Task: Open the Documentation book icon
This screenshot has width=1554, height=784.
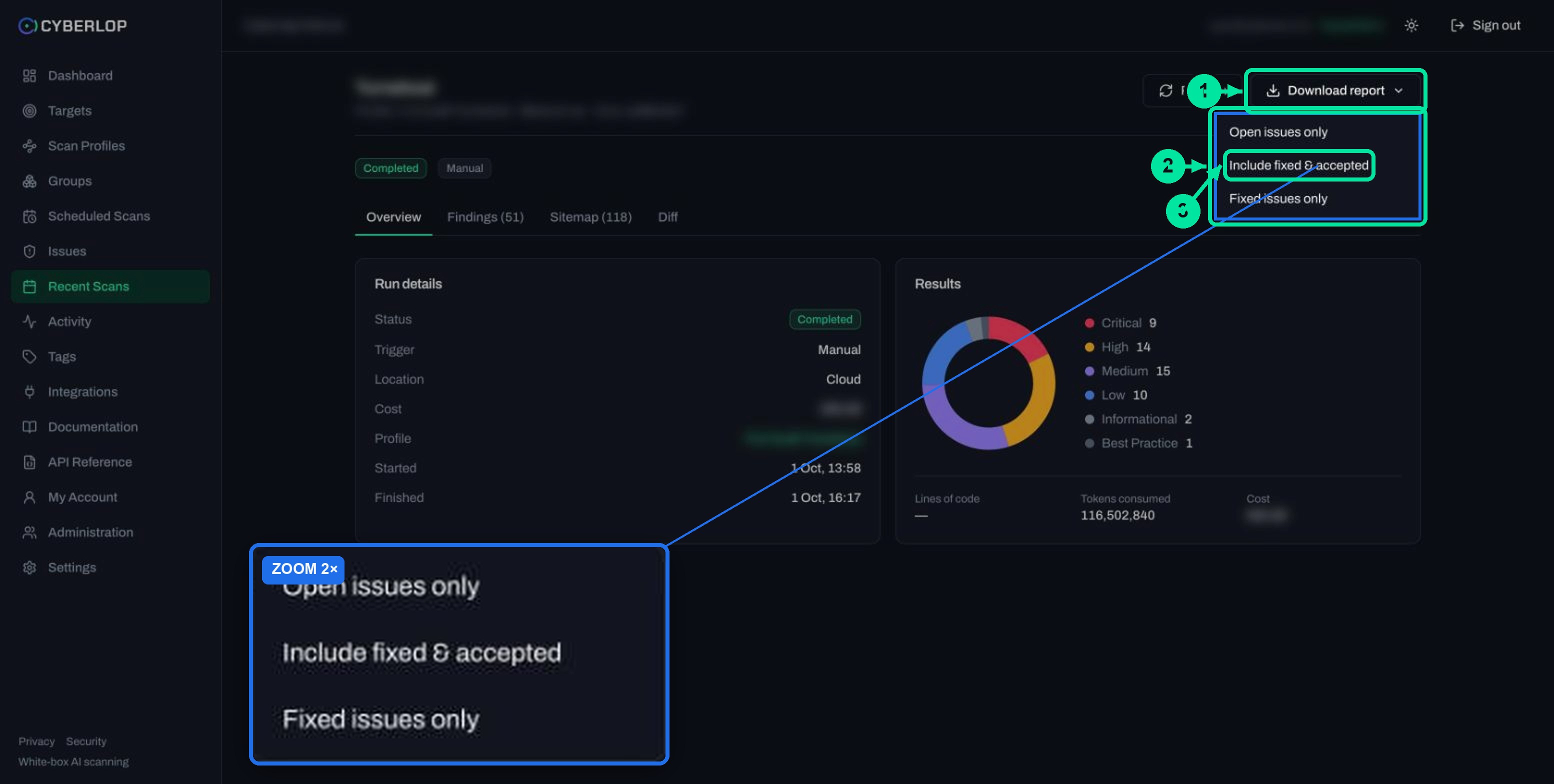Action: tap(29, 426)
